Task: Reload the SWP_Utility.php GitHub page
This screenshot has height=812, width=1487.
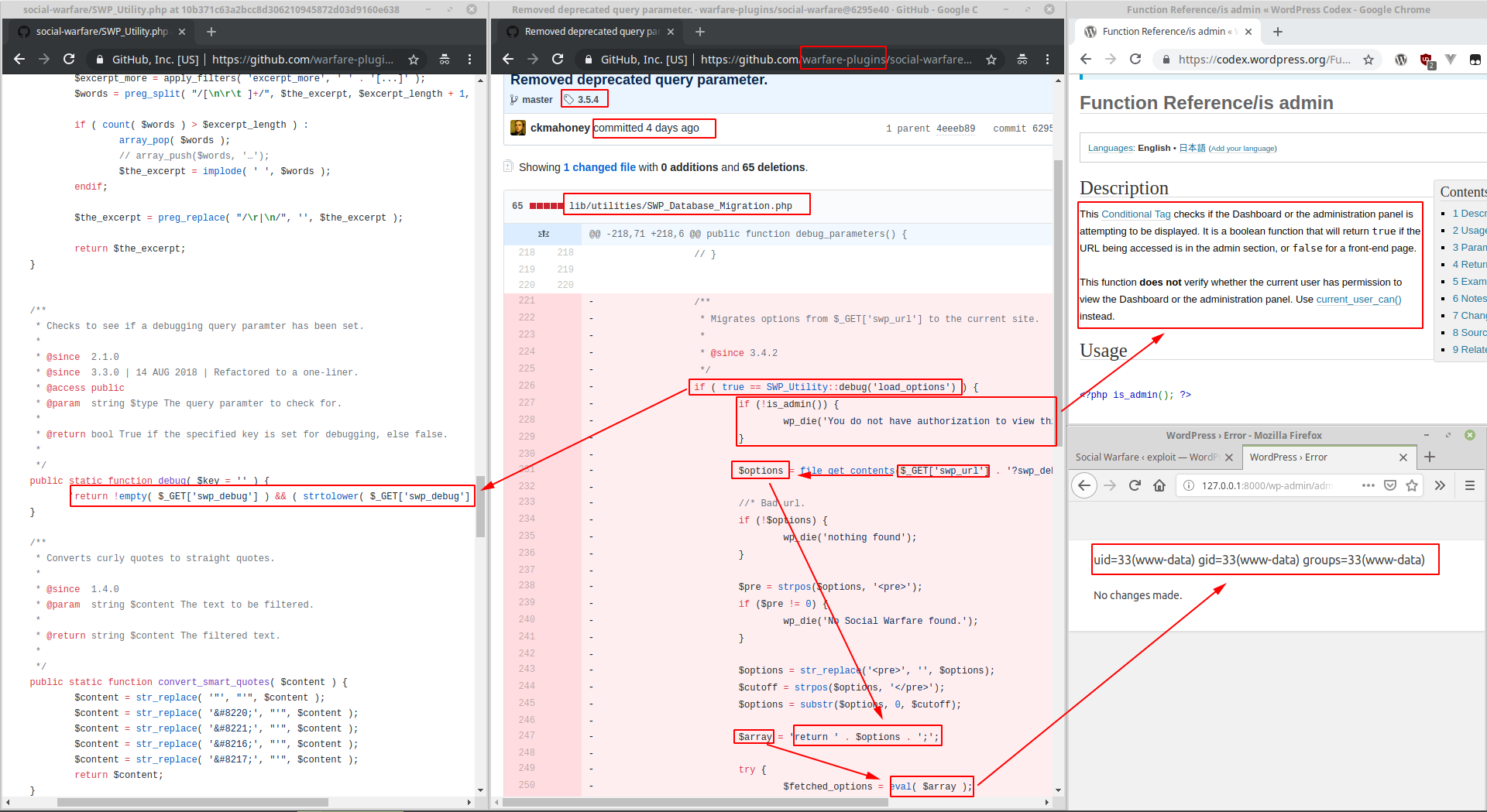Action: [69, 59]
